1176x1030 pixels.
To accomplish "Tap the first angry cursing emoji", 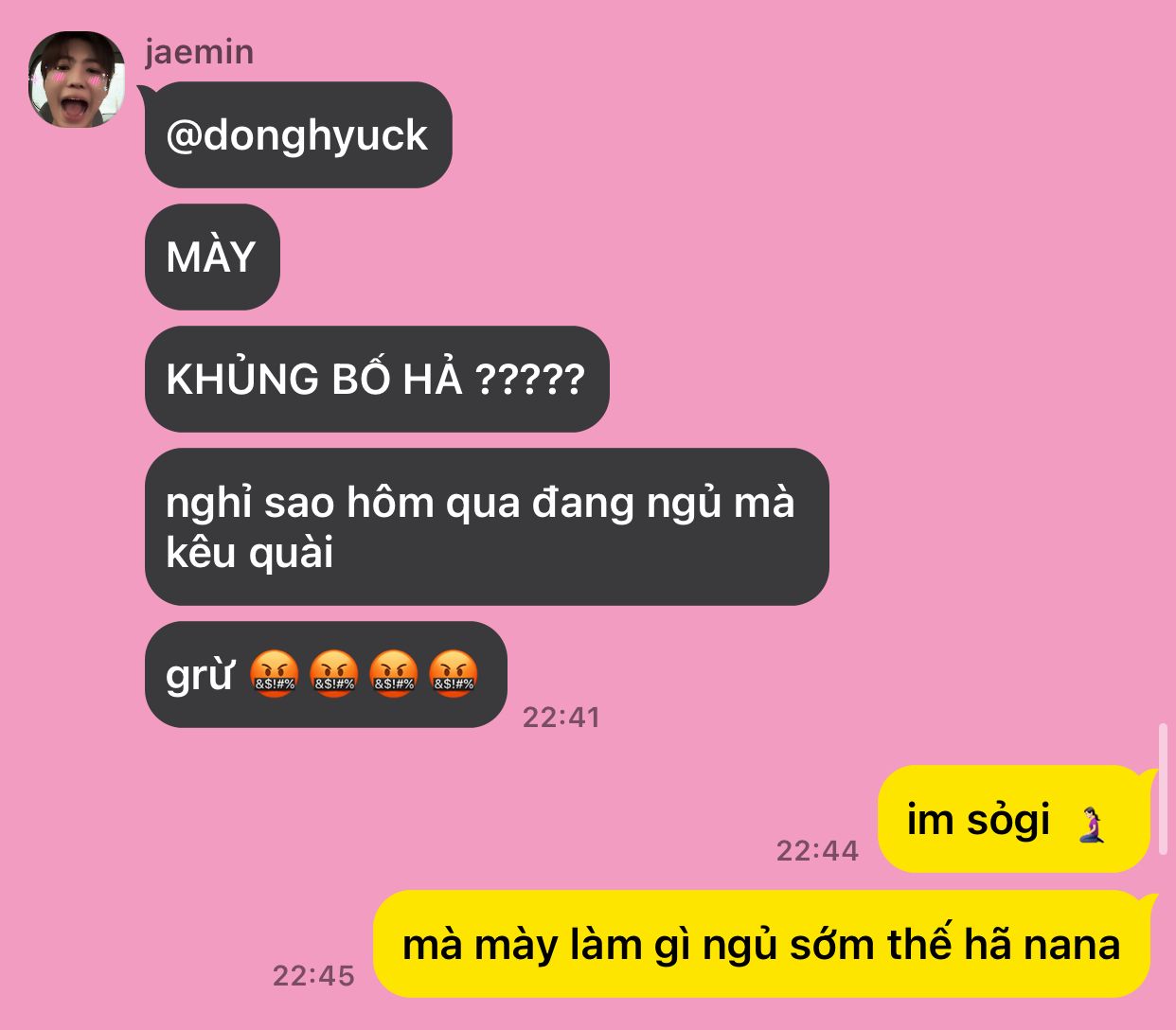I will pyautogui.click(x=275, y=675).
